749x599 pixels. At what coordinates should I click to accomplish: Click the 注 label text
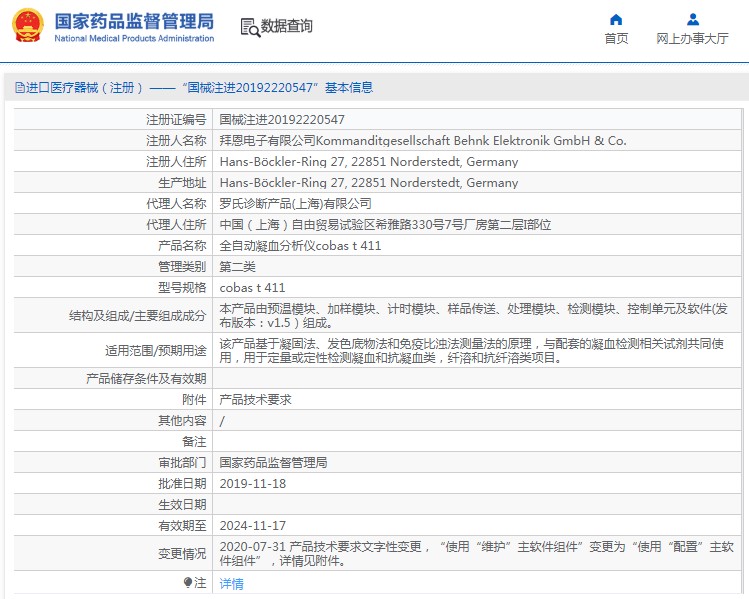click(200, 583)
